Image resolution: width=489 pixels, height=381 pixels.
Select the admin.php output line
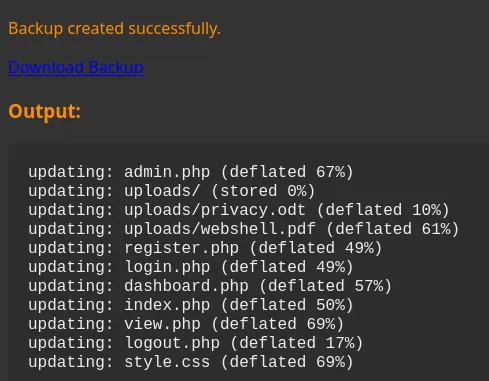coord(191,172)
